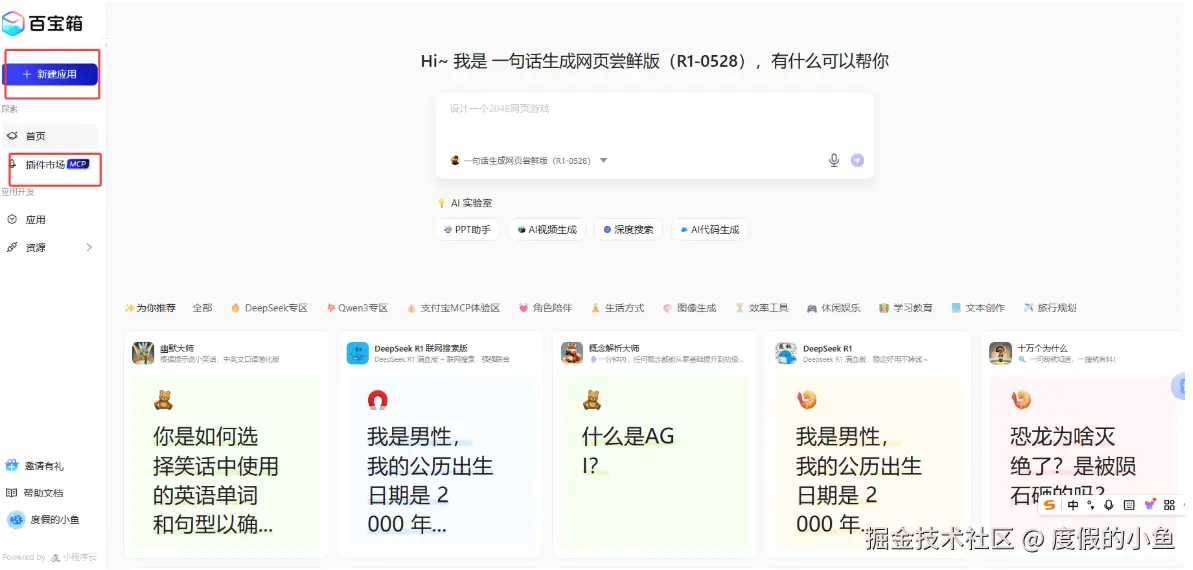Toggle the 中 Chinese input mode indicator
Viewport: 1193px width, 570px height.
[1073, 505]
